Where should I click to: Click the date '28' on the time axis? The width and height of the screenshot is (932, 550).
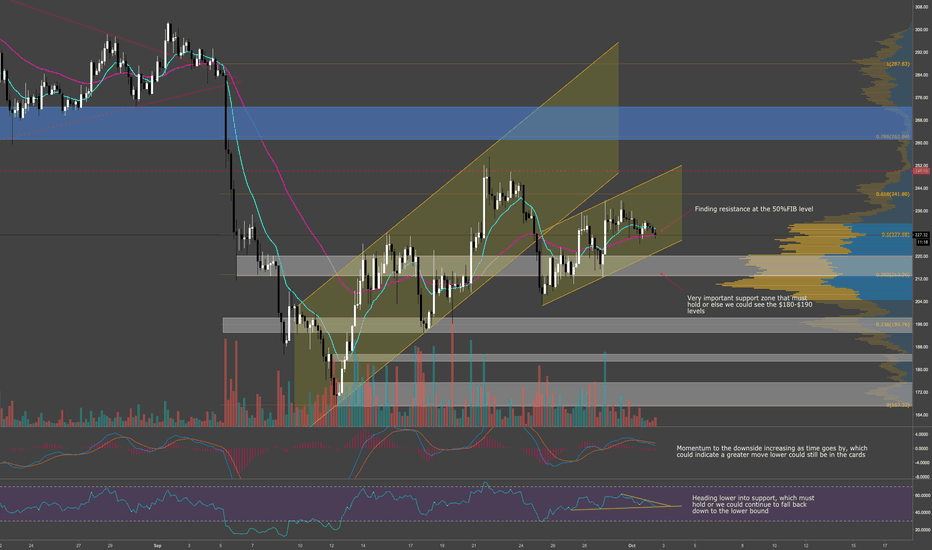point(584,545)
